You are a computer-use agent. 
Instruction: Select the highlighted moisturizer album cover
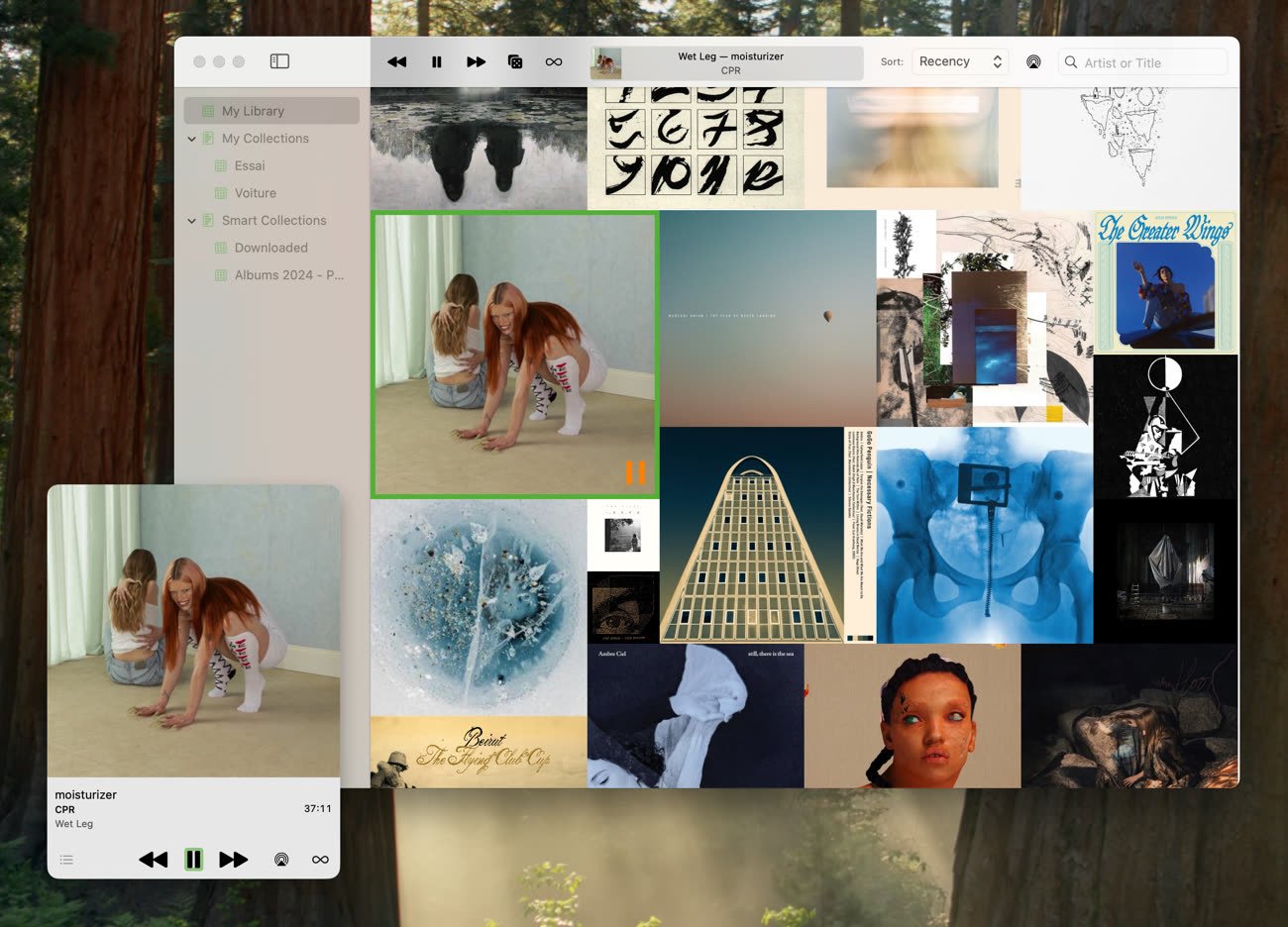pyautogui.click(x=515, y=355)
